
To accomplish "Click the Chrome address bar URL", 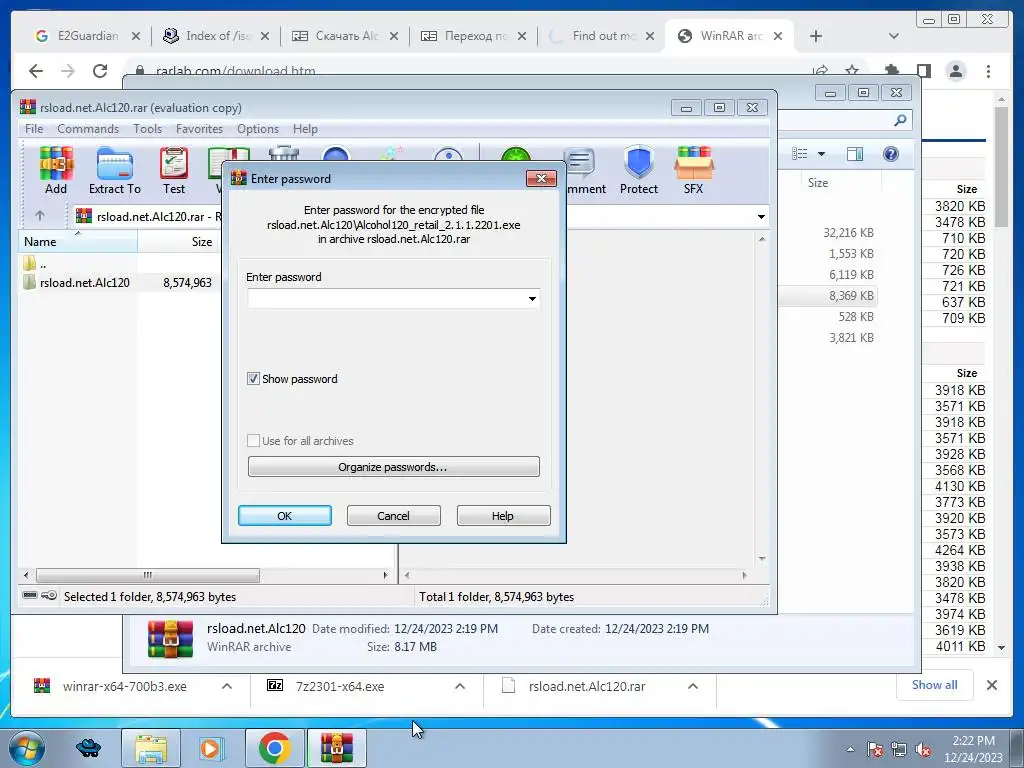I will (x=235, y=71).
